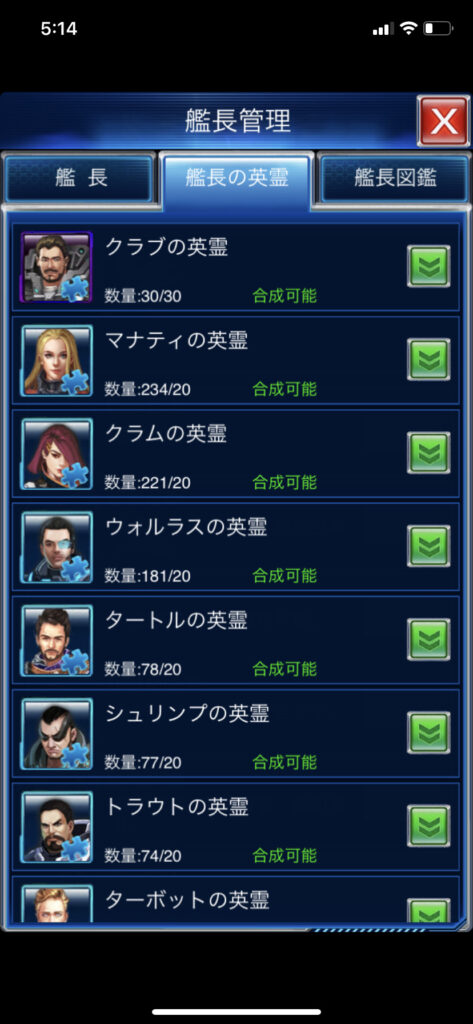Viewport: 473px width, 1024px height.
Task: Select the 艦長の英霊 tab
Action: click(x=236, y=180)
